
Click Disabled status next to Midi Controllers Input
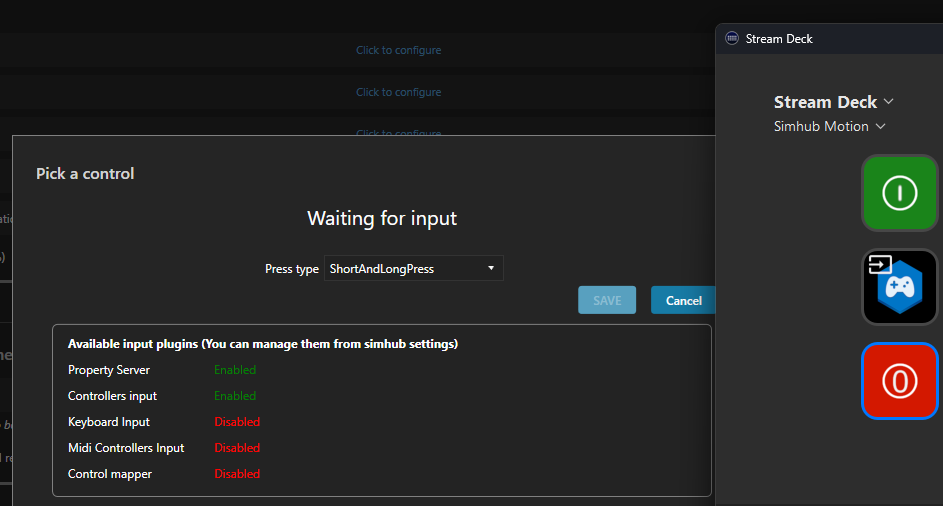click(237, 448)
